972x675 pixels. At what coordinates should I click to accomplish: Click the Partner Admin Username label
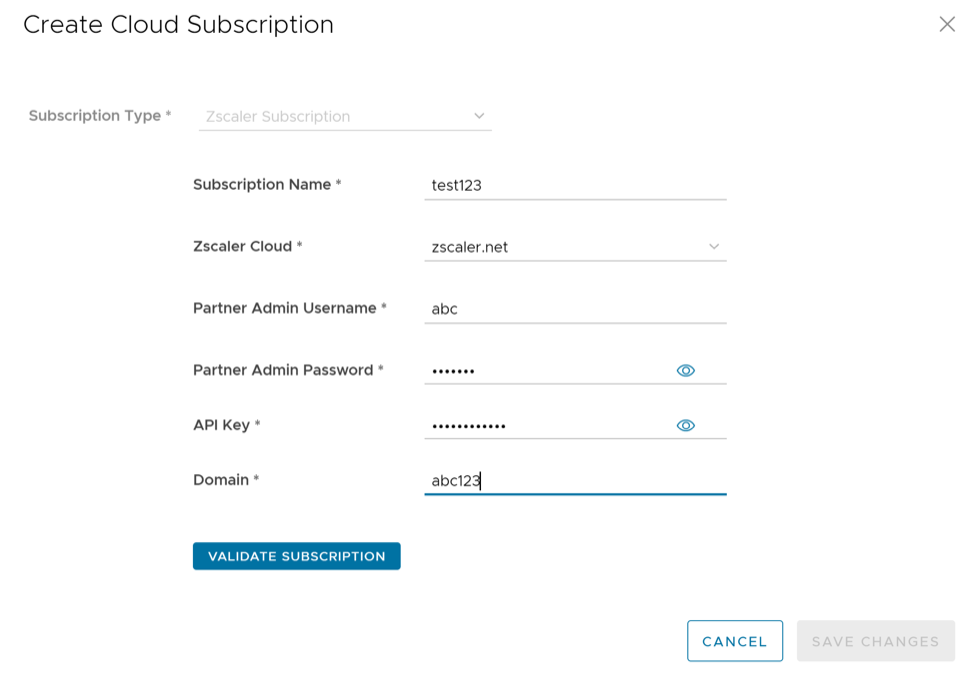285,308
